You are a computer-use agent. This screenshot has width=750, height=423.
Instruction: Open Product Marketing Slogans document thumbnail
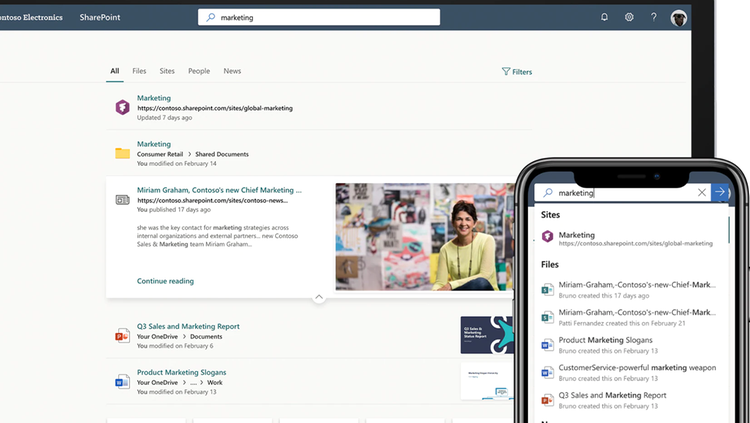486,381
